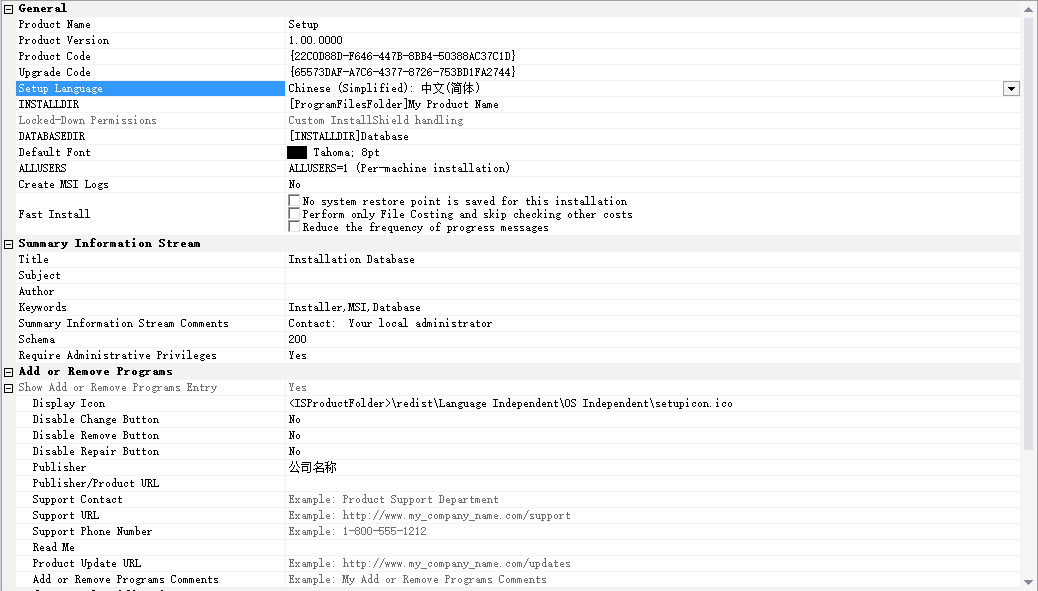Open the Setup Language dropdown
This screenshot has width=1038, height=591.
[1011, 88]
